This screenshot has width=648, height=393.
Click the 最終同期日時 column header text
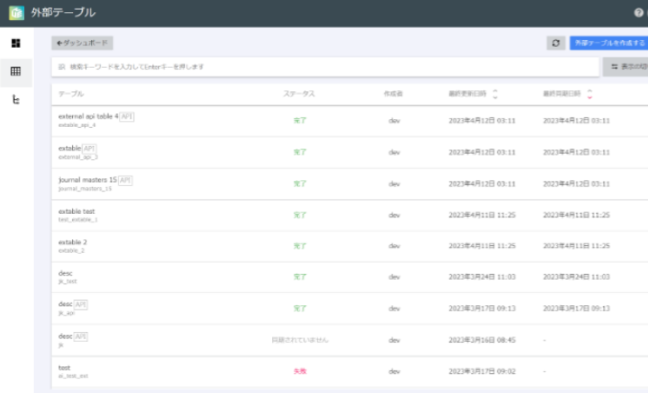click(562, 94)
